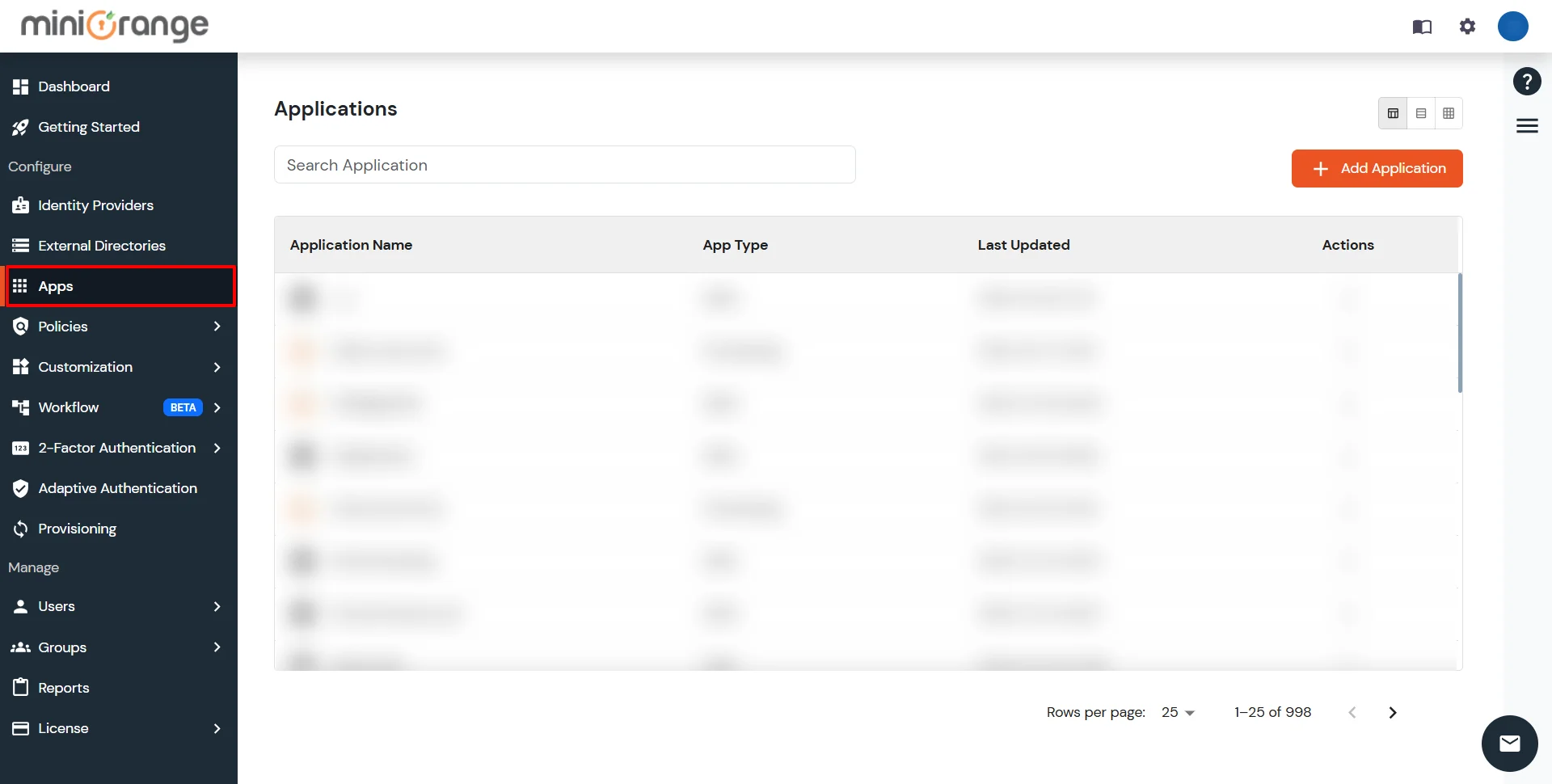Screen dimensions: 1552x784
Task: Navigate to the Dashboard menu item
Action: (x=74, y=86)
